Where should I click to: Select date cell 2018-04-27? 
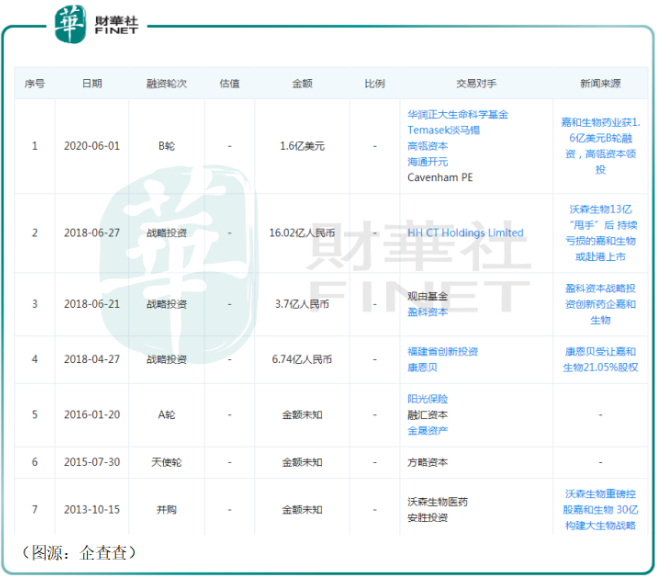(92, 360)
